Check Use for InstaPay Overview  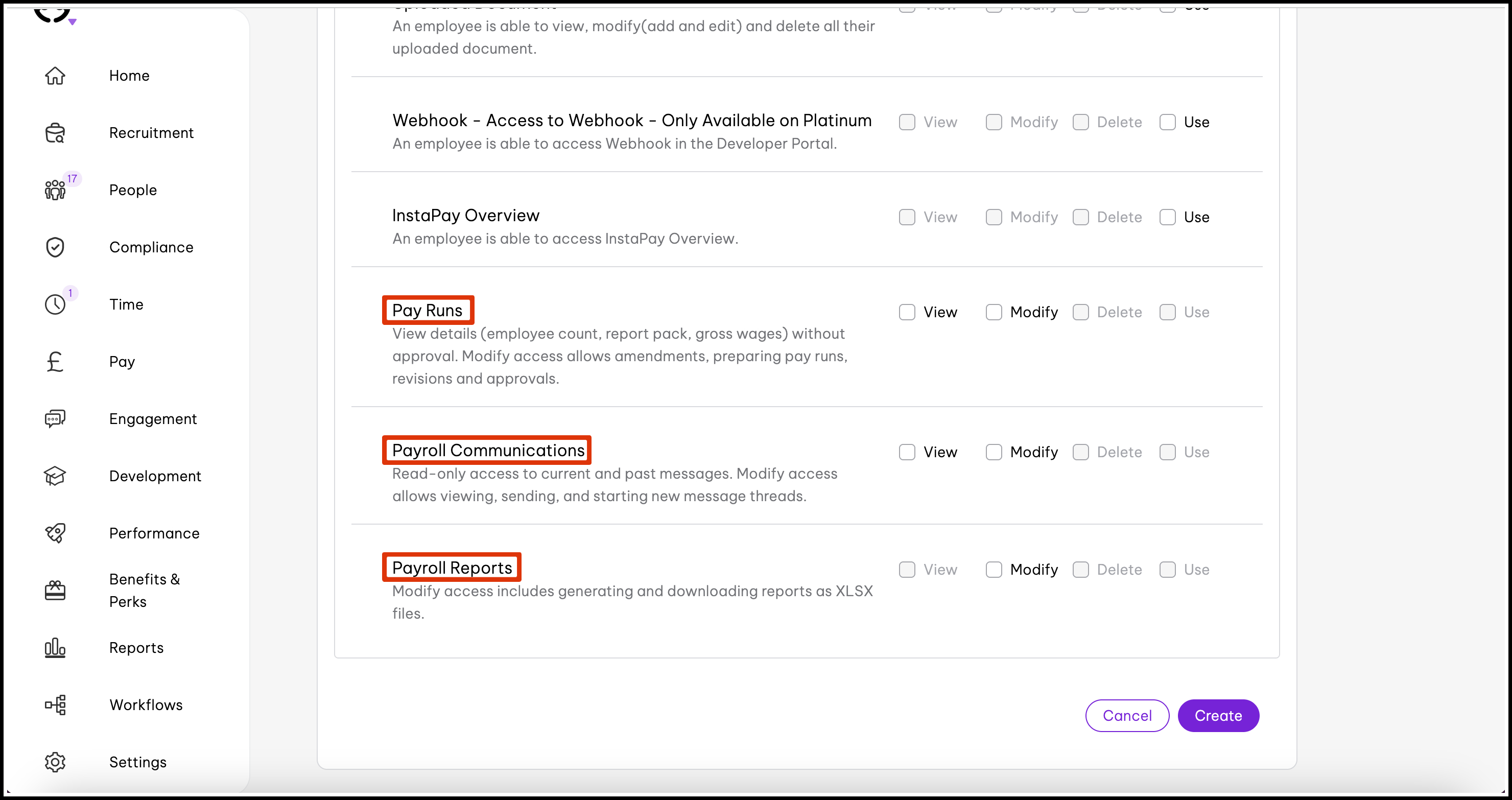coord(1167,217)
